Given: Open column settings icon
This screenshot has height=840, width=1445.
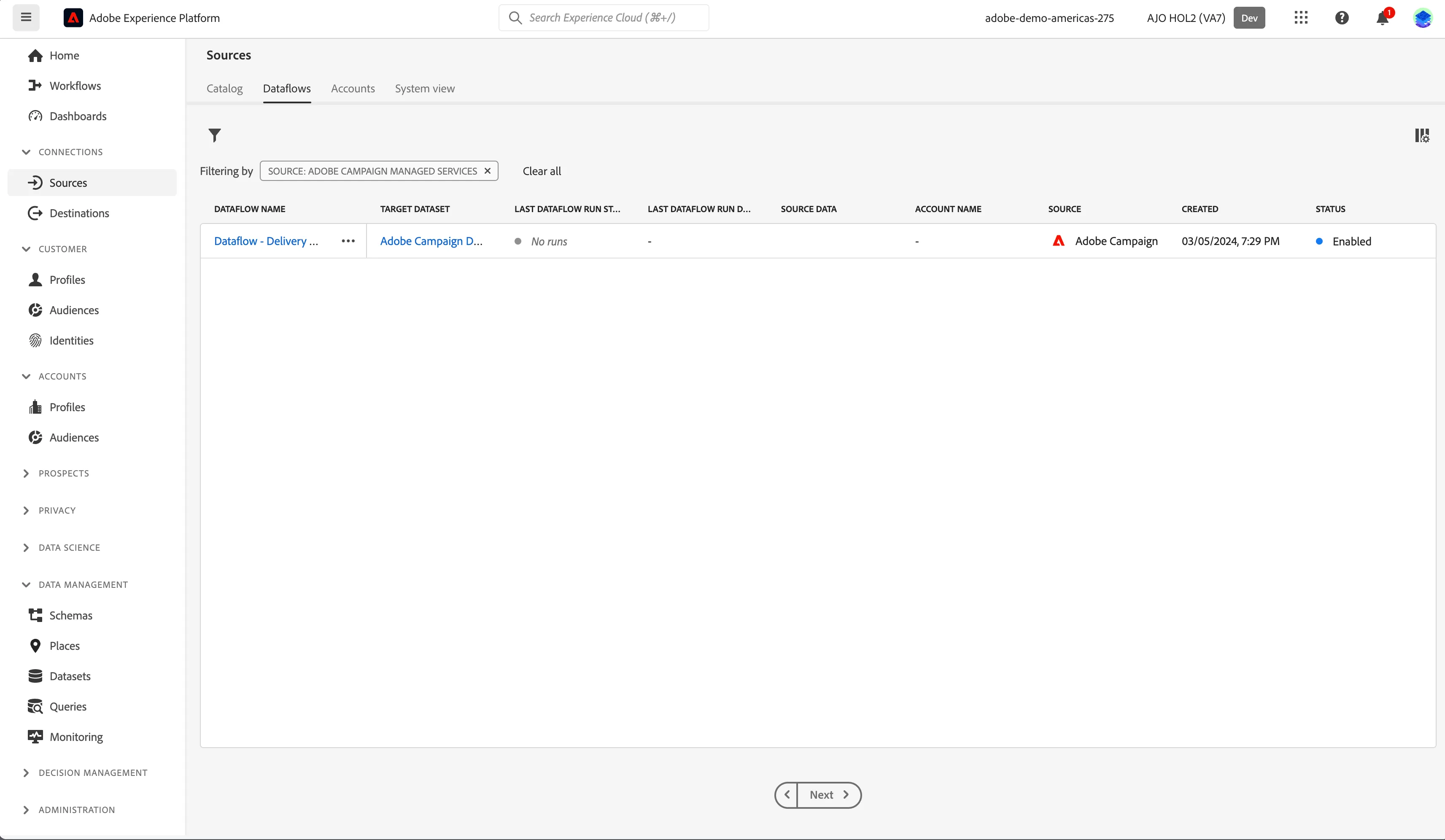Looking at the screenshot, I should (1421, 135).
